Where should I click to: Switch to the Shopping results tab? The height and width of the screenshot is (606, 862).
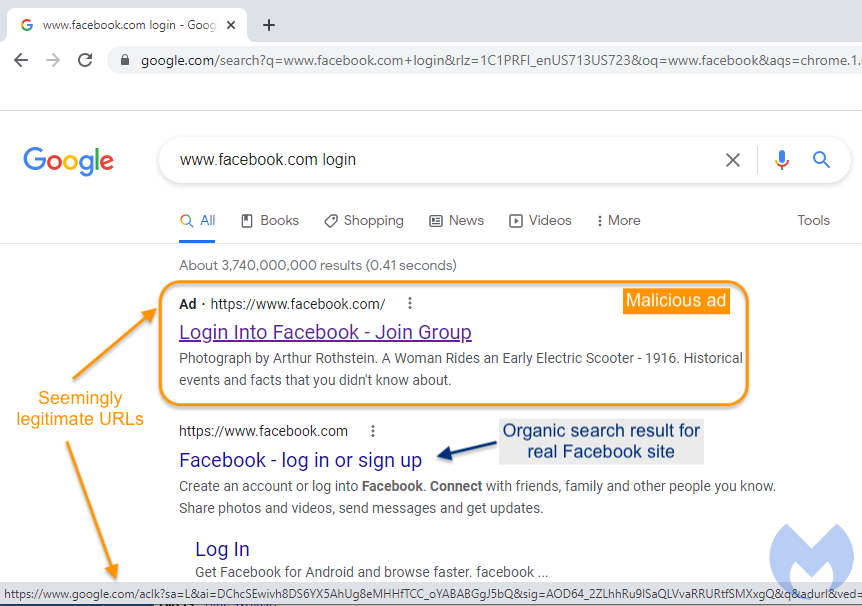[x=364, y=221]
